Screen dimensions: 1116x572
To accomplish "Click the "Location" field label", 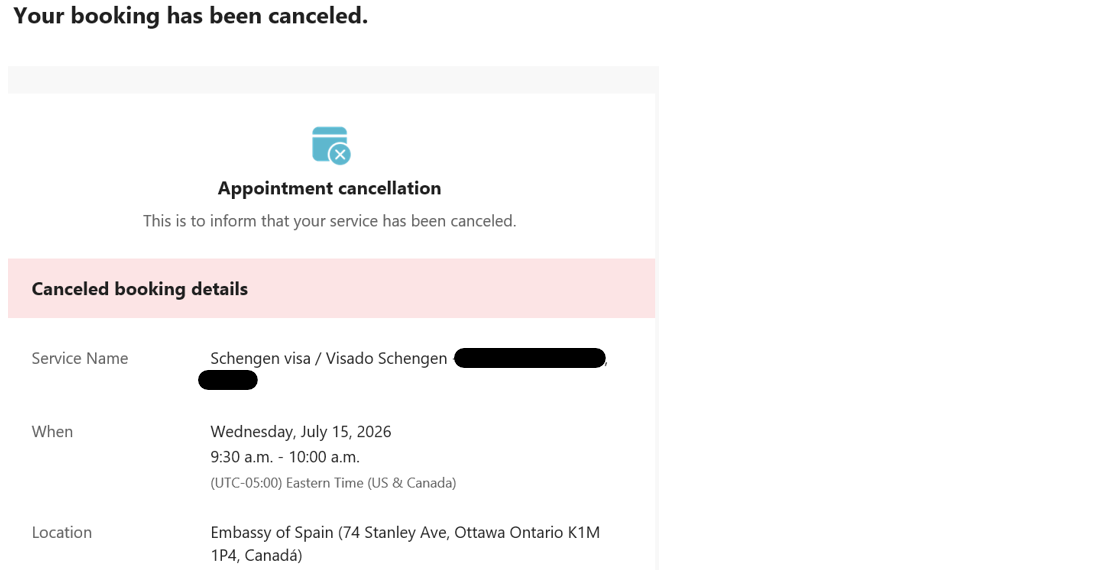I will point(62,533).
